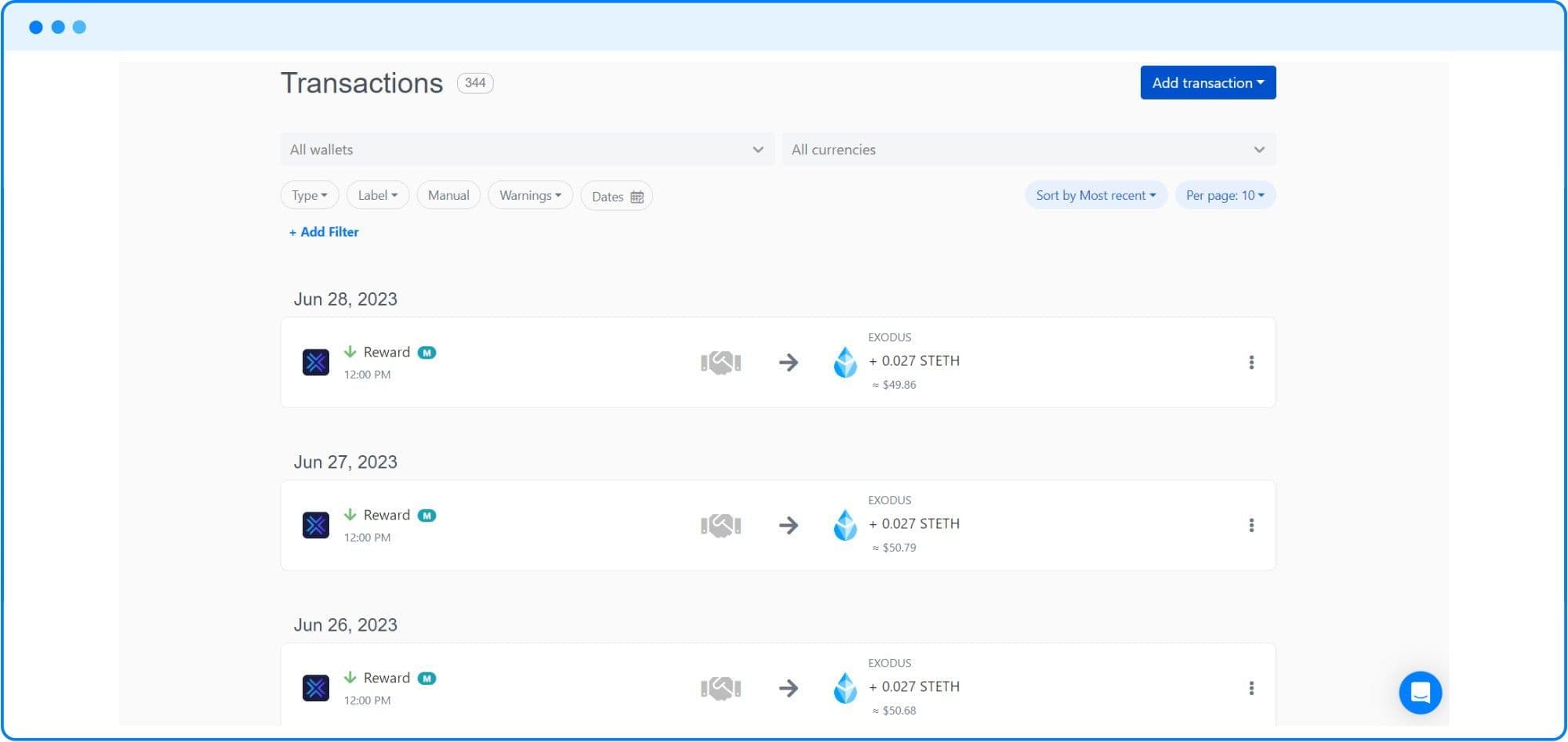Click the ≈ $50.79 value

point(894,548)
